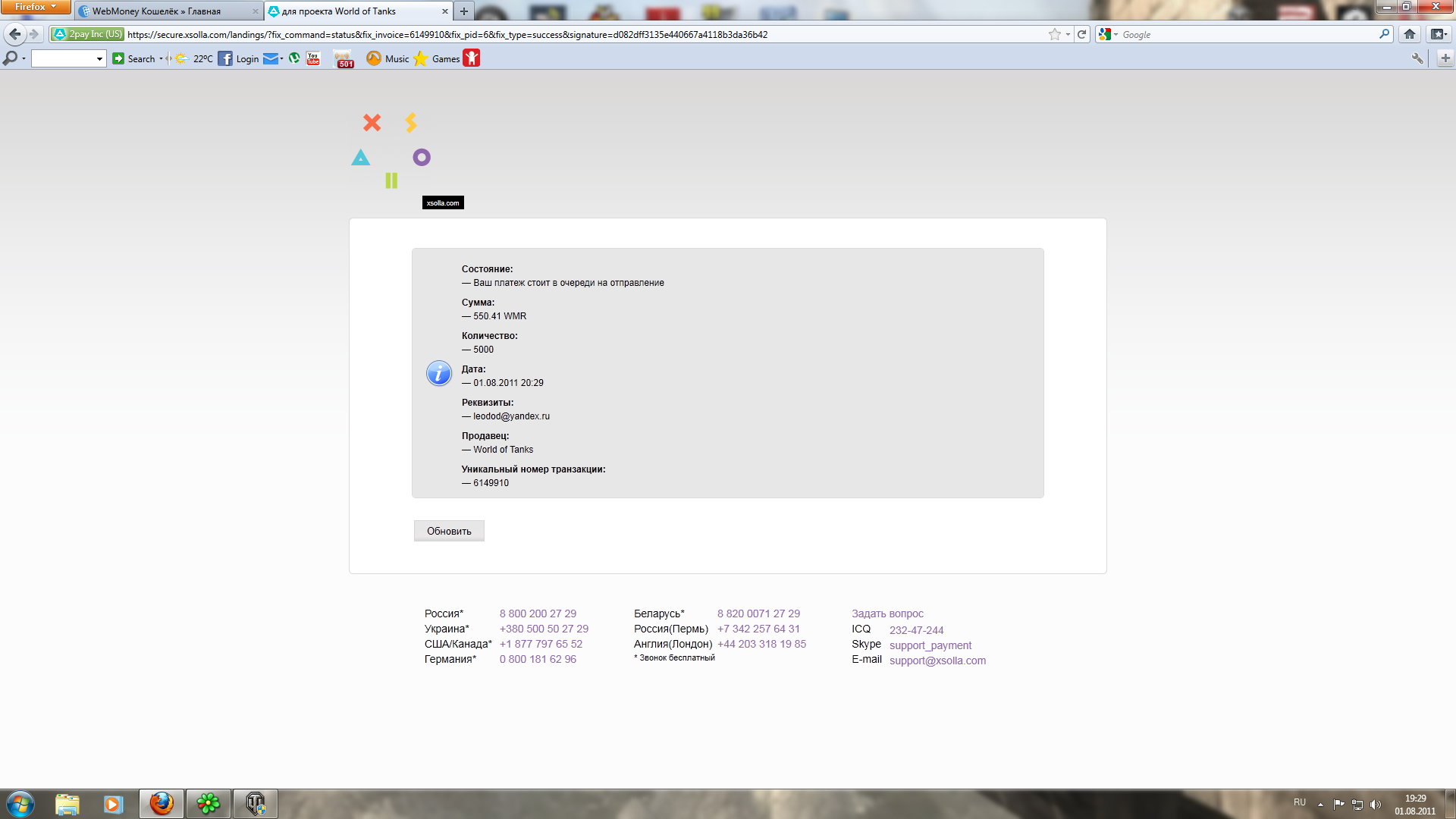Image resolution: width=1456 pixels, height=819 pixels.
Task: Reload the page with refresh icon
Action: (1082, 34)
